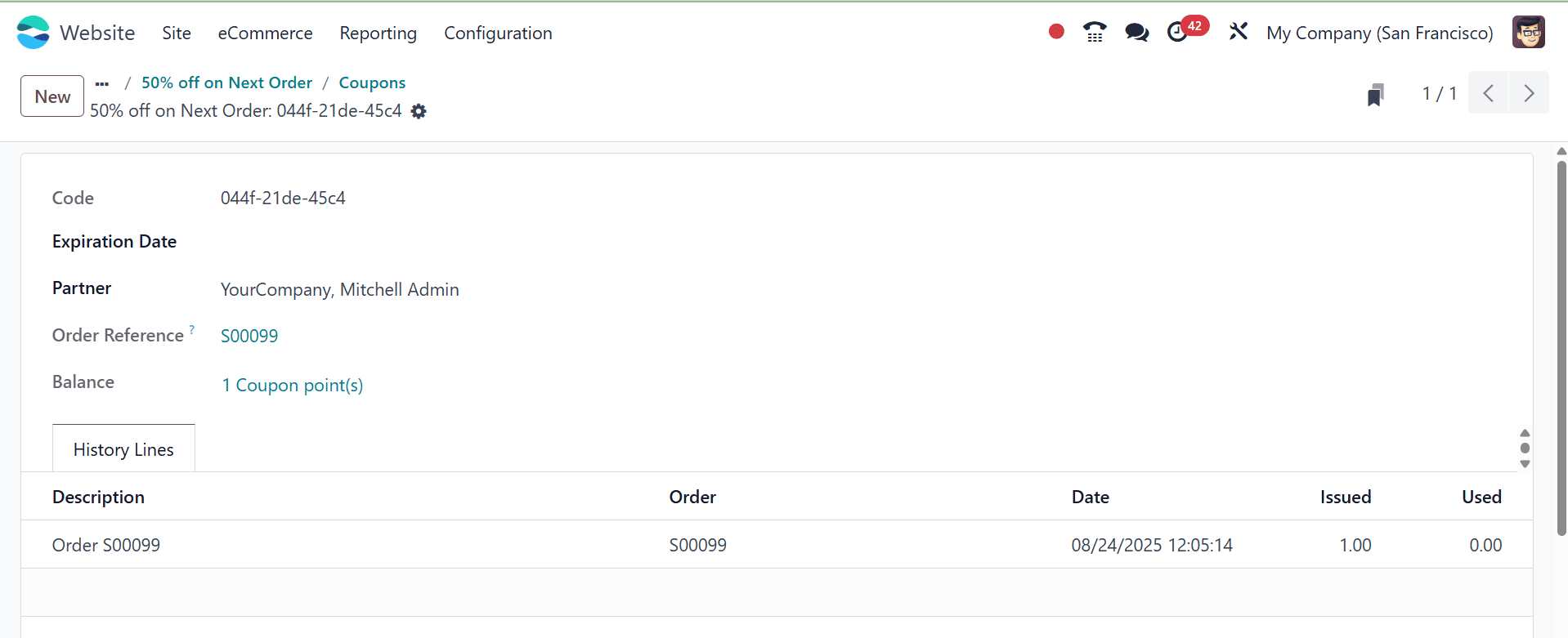Click the vertical scrollbar up arrow

pyautogui.click(x=1561, y=150)
